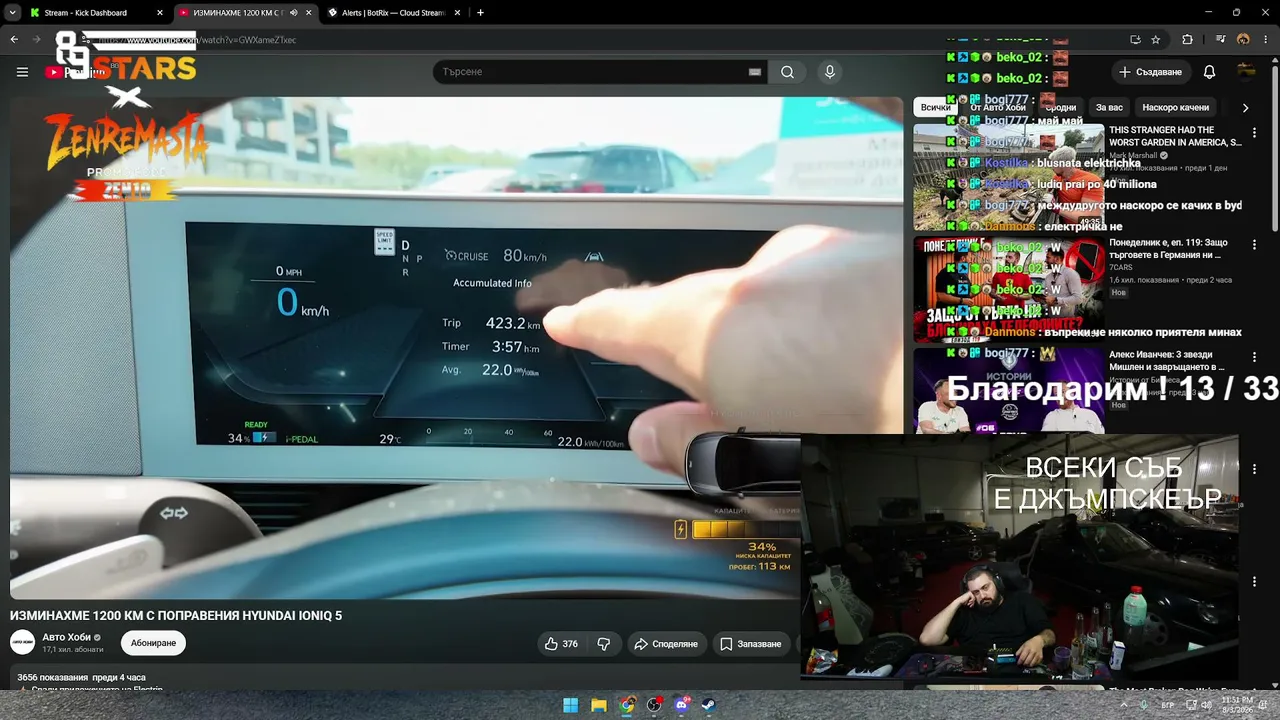1280x720 pixels.
Task: Open the YouTube account avatar menu
Action: tap(1246, 71)
